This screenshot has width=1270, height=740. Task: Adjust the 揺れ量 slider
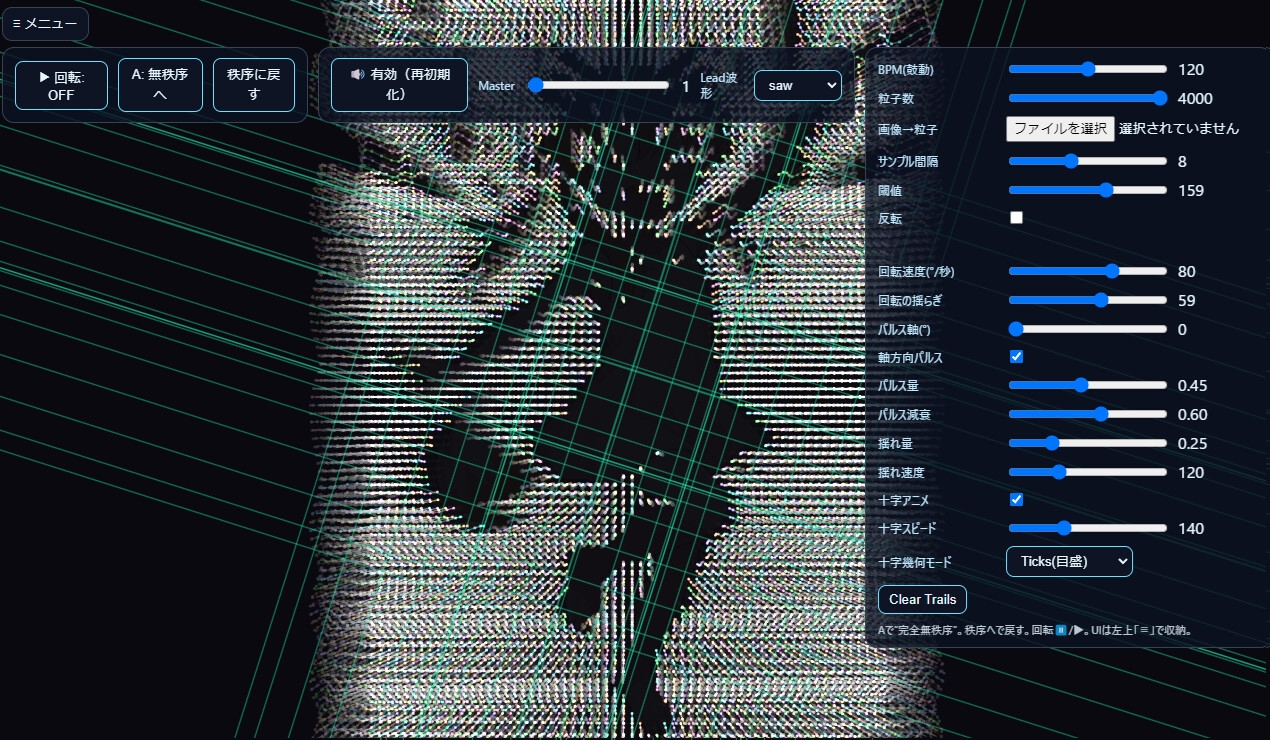[x=1087, y=443]
